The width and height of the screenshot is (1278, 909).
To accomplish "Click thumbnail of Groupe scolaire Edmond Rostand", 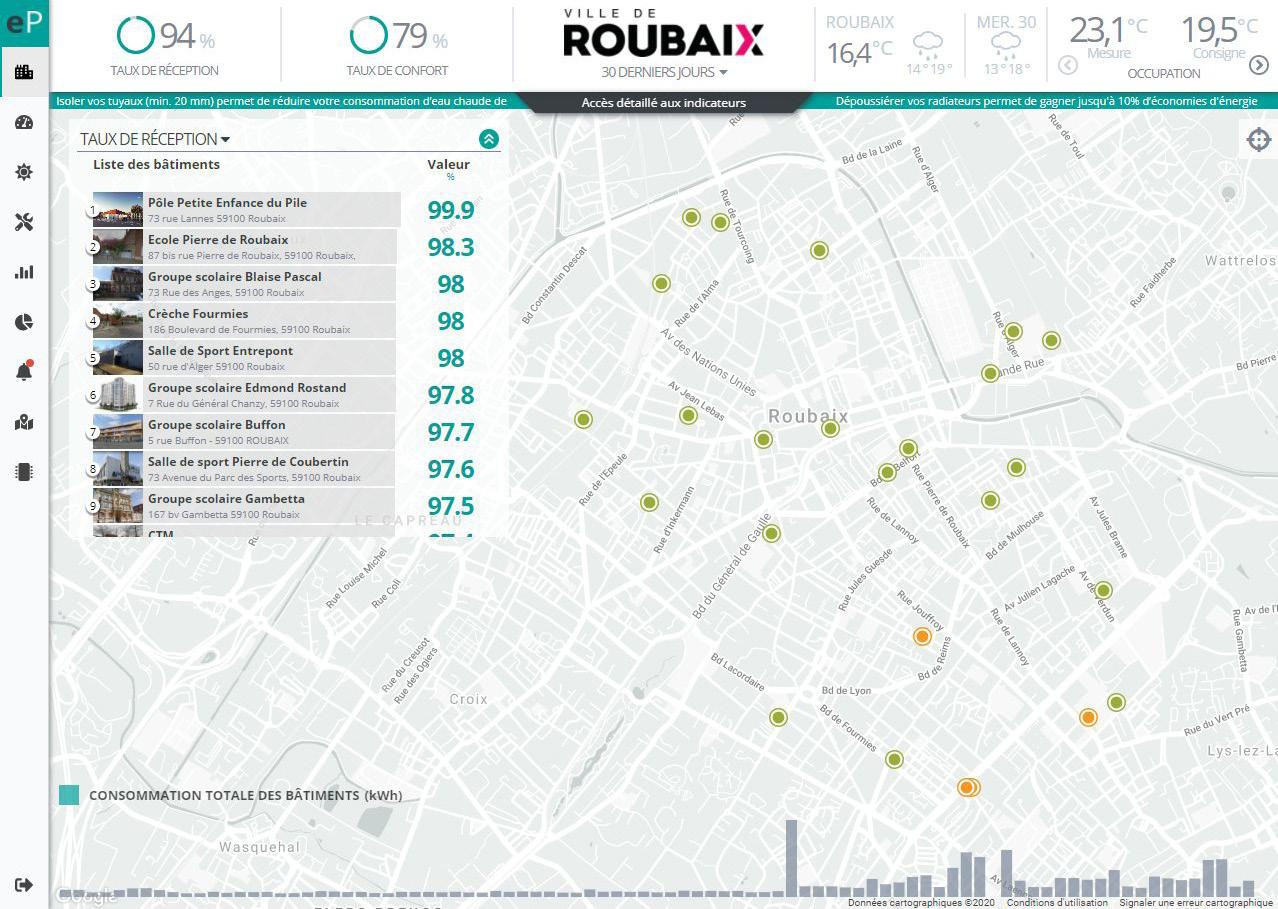I will [x=118, y=395].
